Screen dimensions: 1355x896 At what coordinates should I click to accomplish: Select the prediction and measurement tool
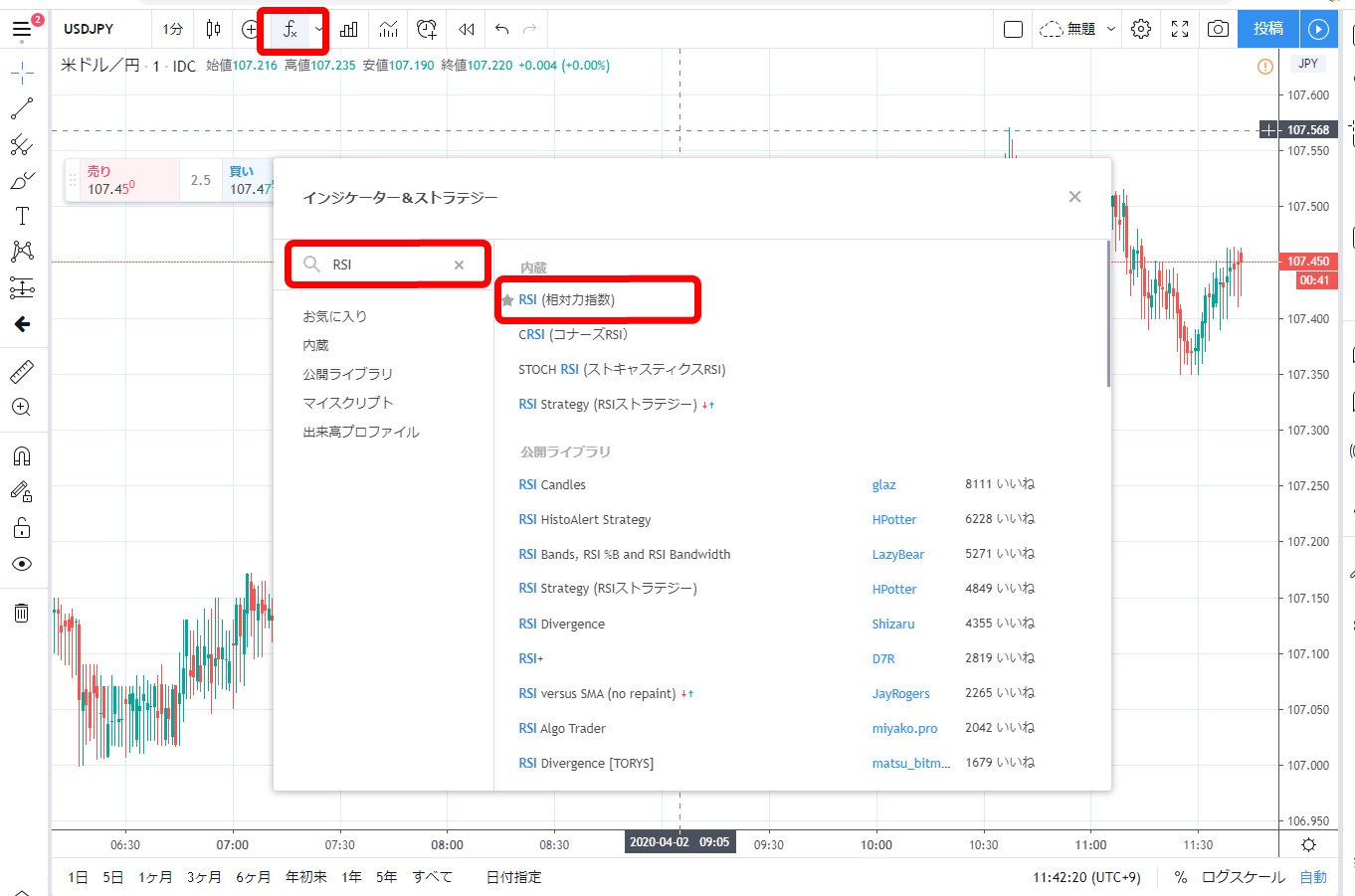[22, 287]
